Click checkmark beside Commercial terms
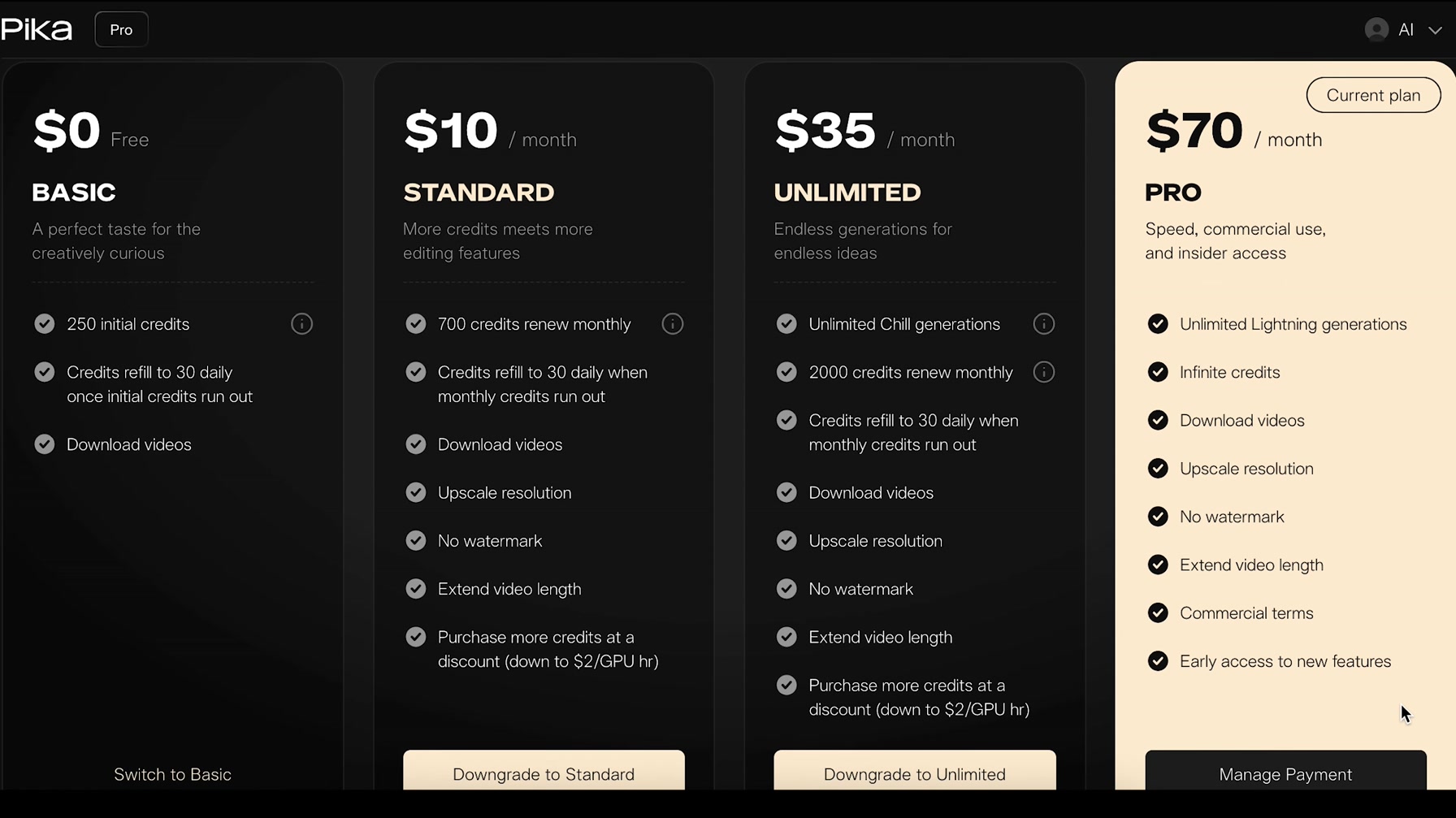The image size is (1456, 818). [1158, 613]
